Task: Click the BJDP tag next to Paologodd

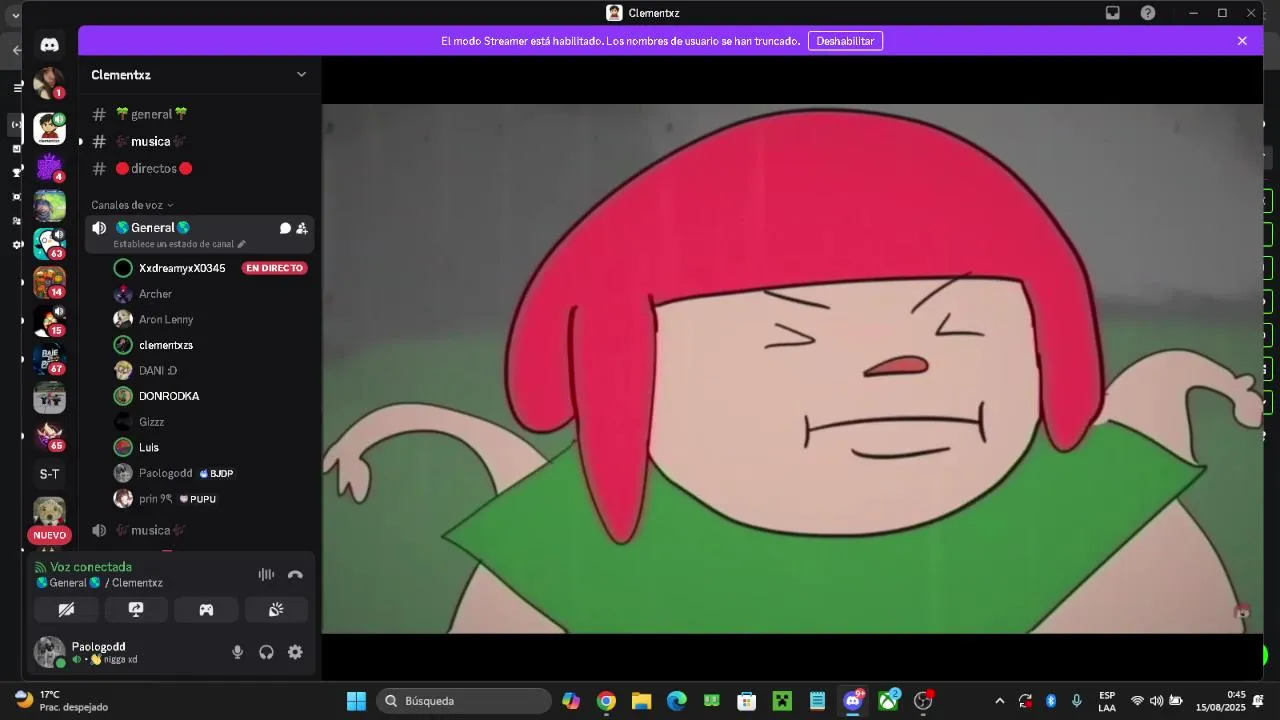Action: tap(216, 473)
